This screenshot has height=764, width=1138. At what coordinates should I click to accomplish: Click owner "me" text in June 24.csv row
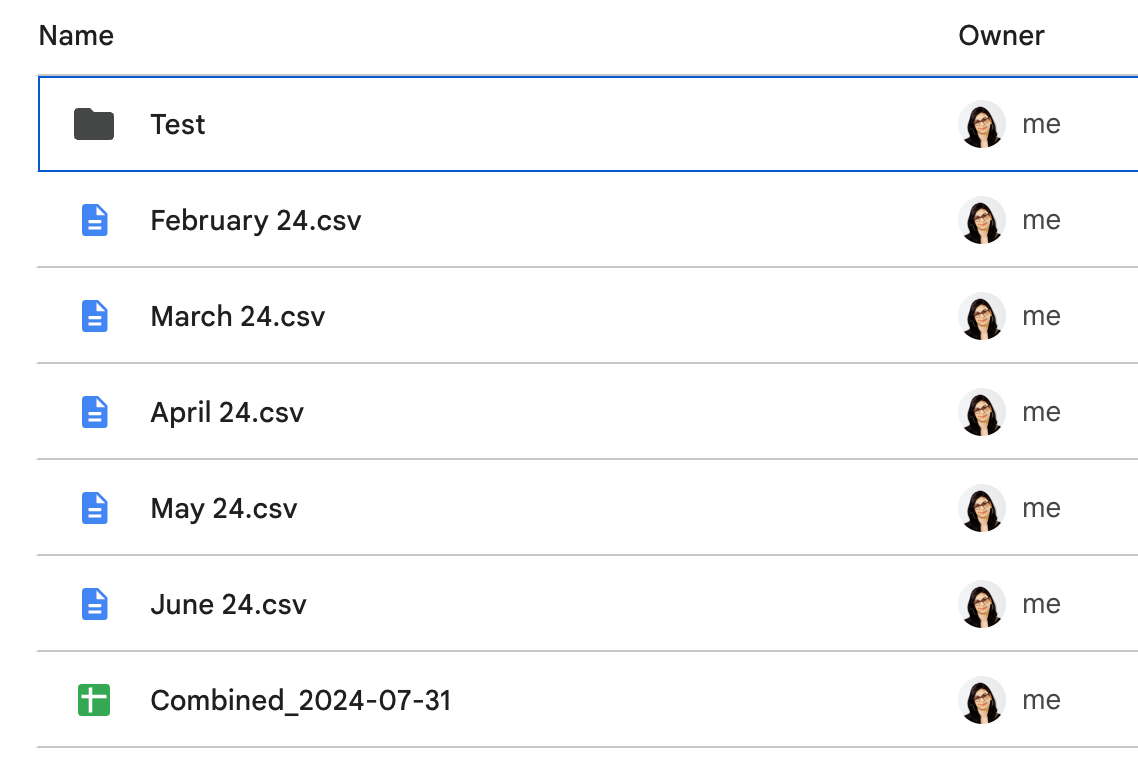coord(1041,604)
